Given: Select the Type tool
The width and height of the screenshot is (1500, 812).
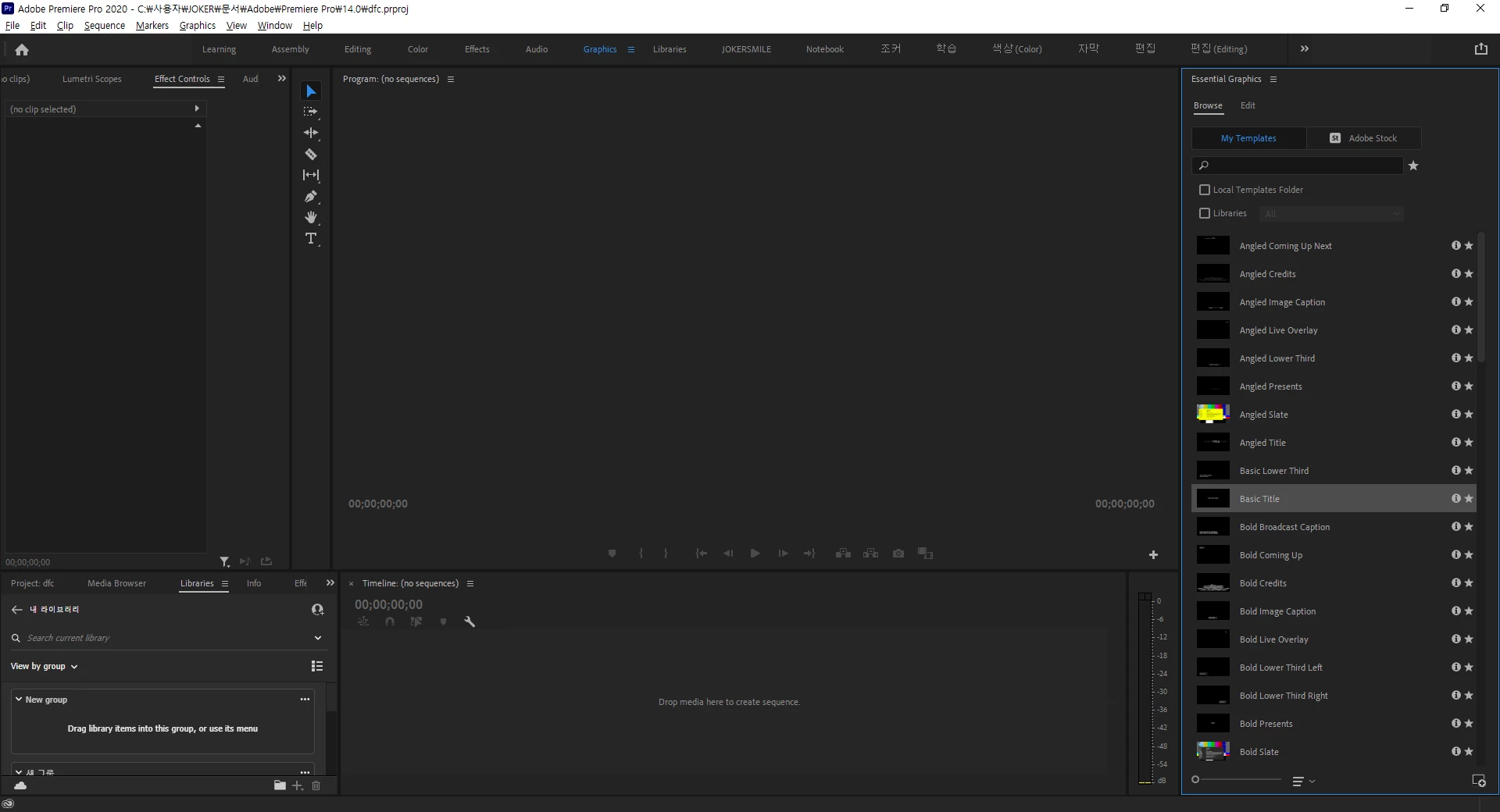Looking at the screenshot, I should (x=311, y=239).
